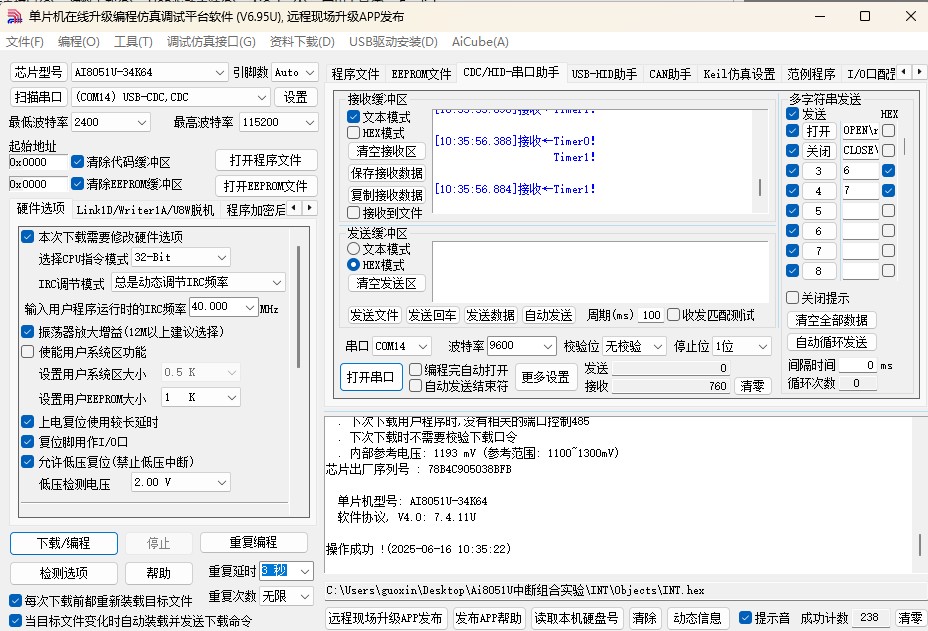928x631 pixels.
Task: Switch to the Keil仿真设置 tab
Action: point(739,74)
